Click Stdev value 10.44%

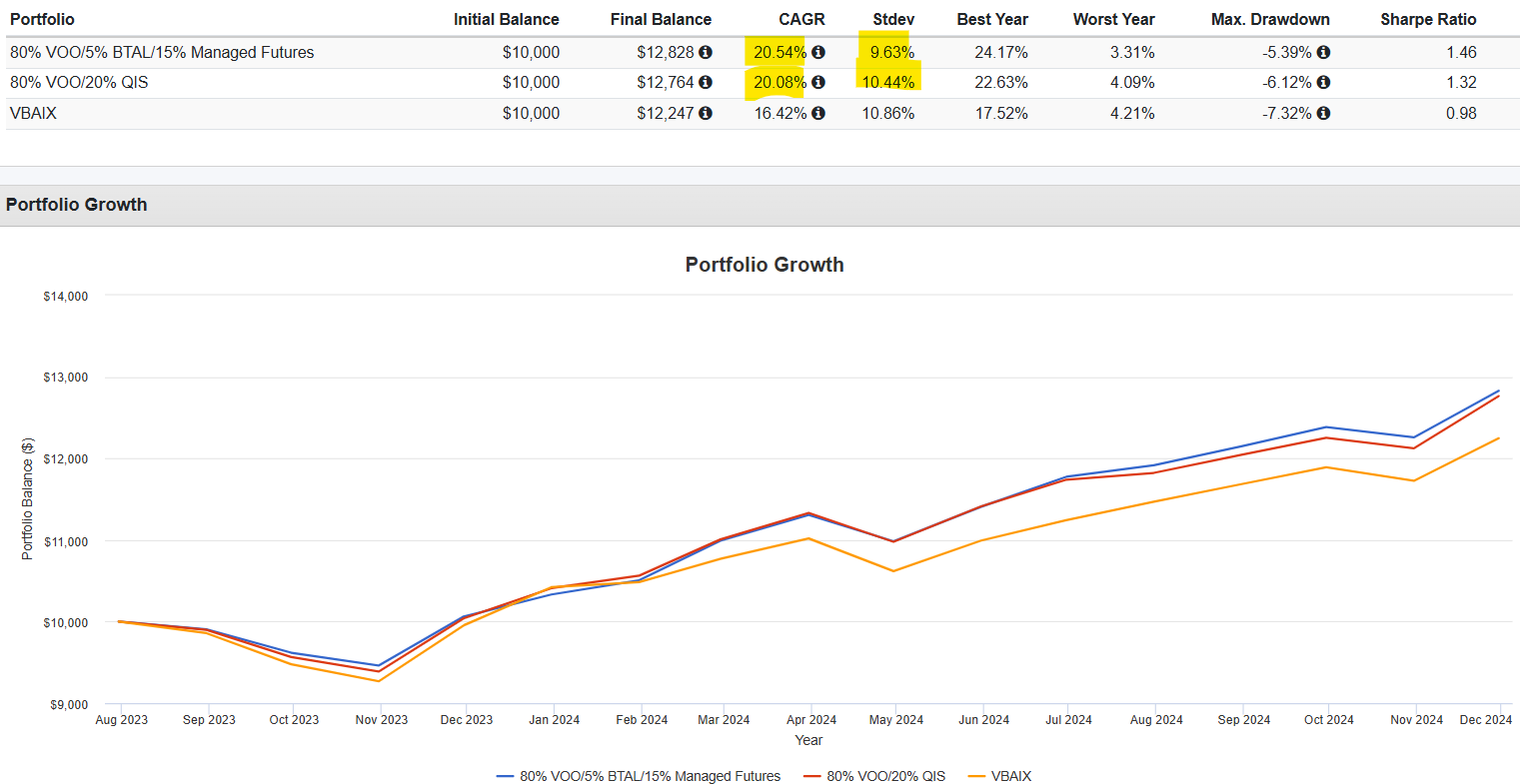pos(888,83)
